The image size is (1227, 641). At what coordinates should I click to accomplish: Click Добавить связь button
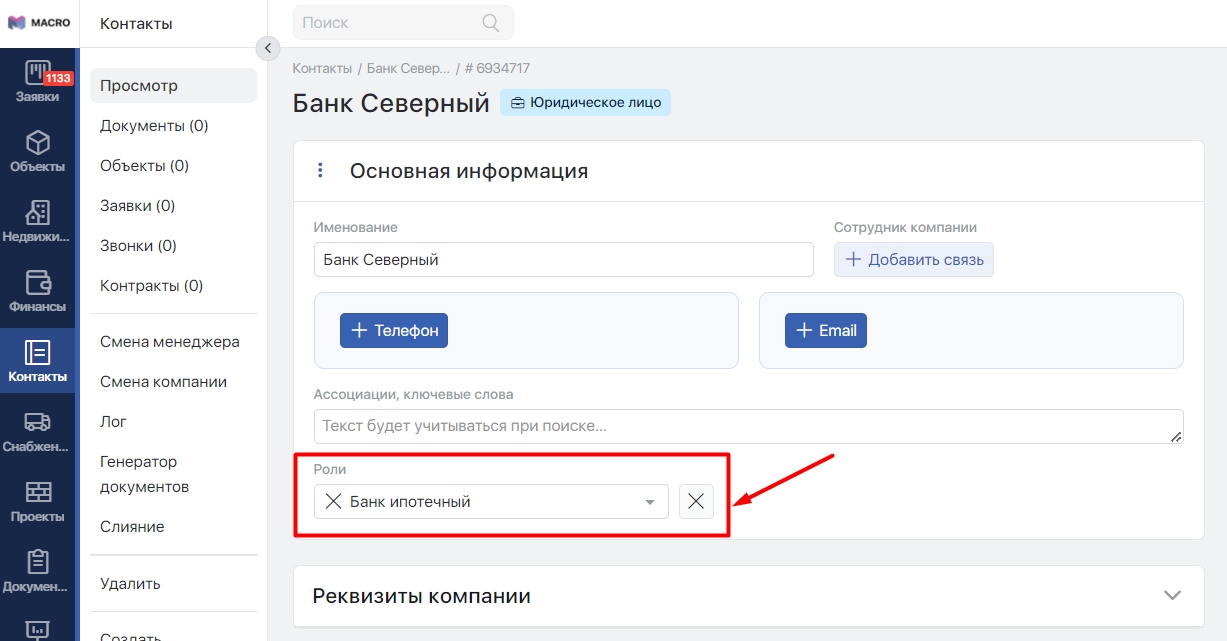pyautogui.click(x=914, y=260)
